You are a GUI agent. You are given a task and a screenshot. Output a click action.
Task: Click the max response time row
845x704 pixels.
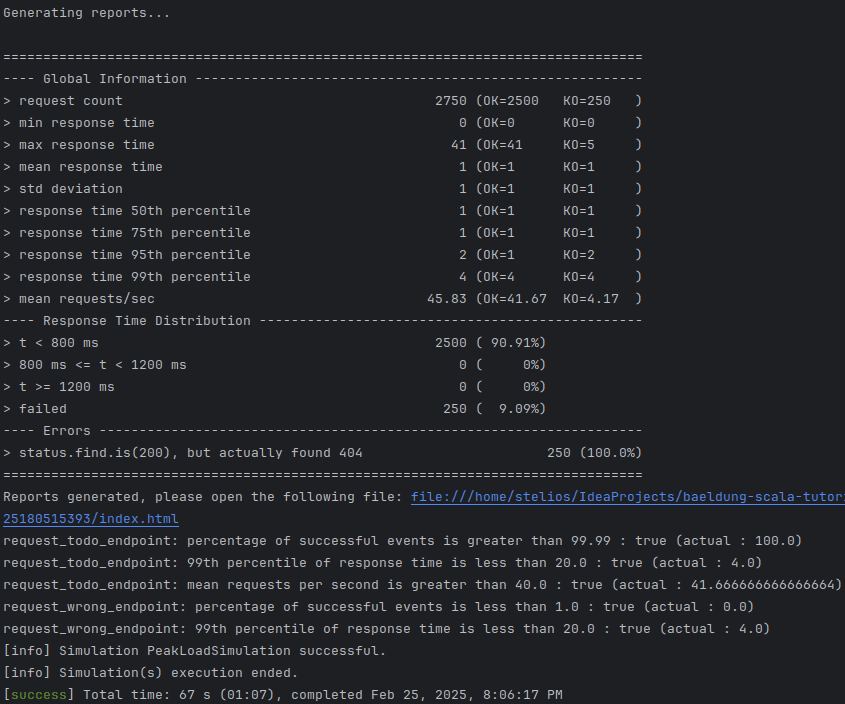coord(87,145)
